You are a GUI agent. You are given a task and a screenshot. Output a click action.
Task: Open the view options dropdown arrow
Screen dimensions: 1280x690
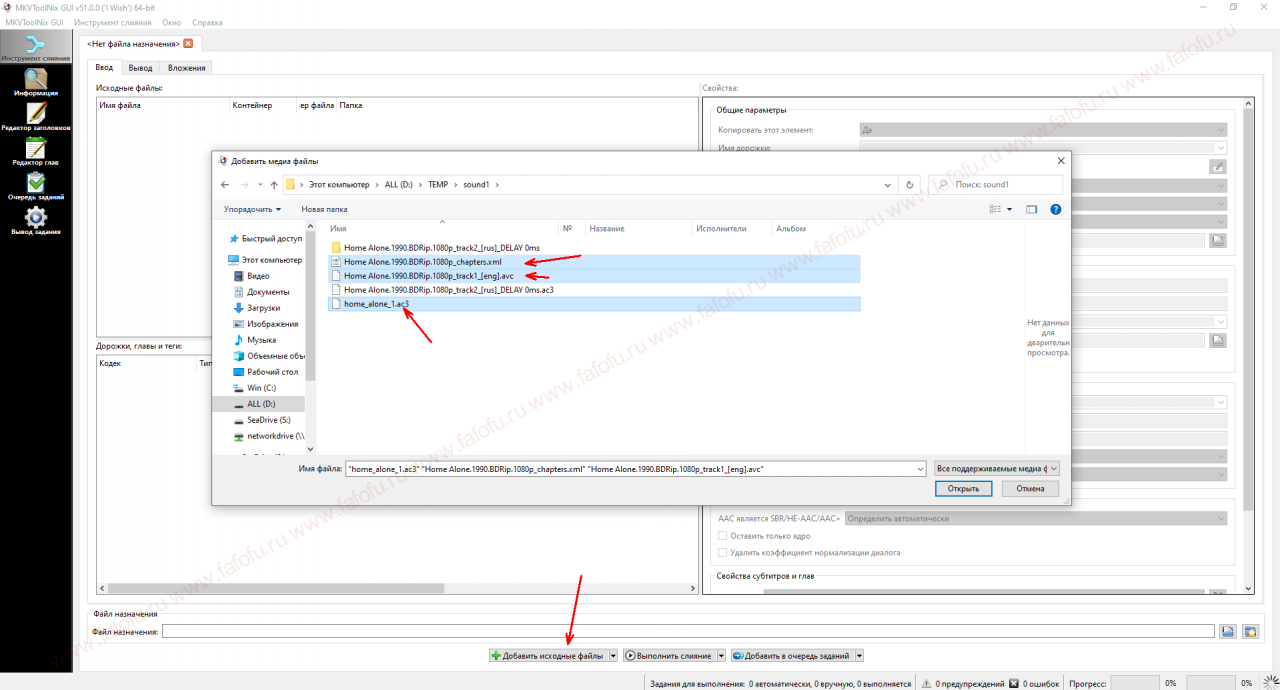click(1009, 209)
